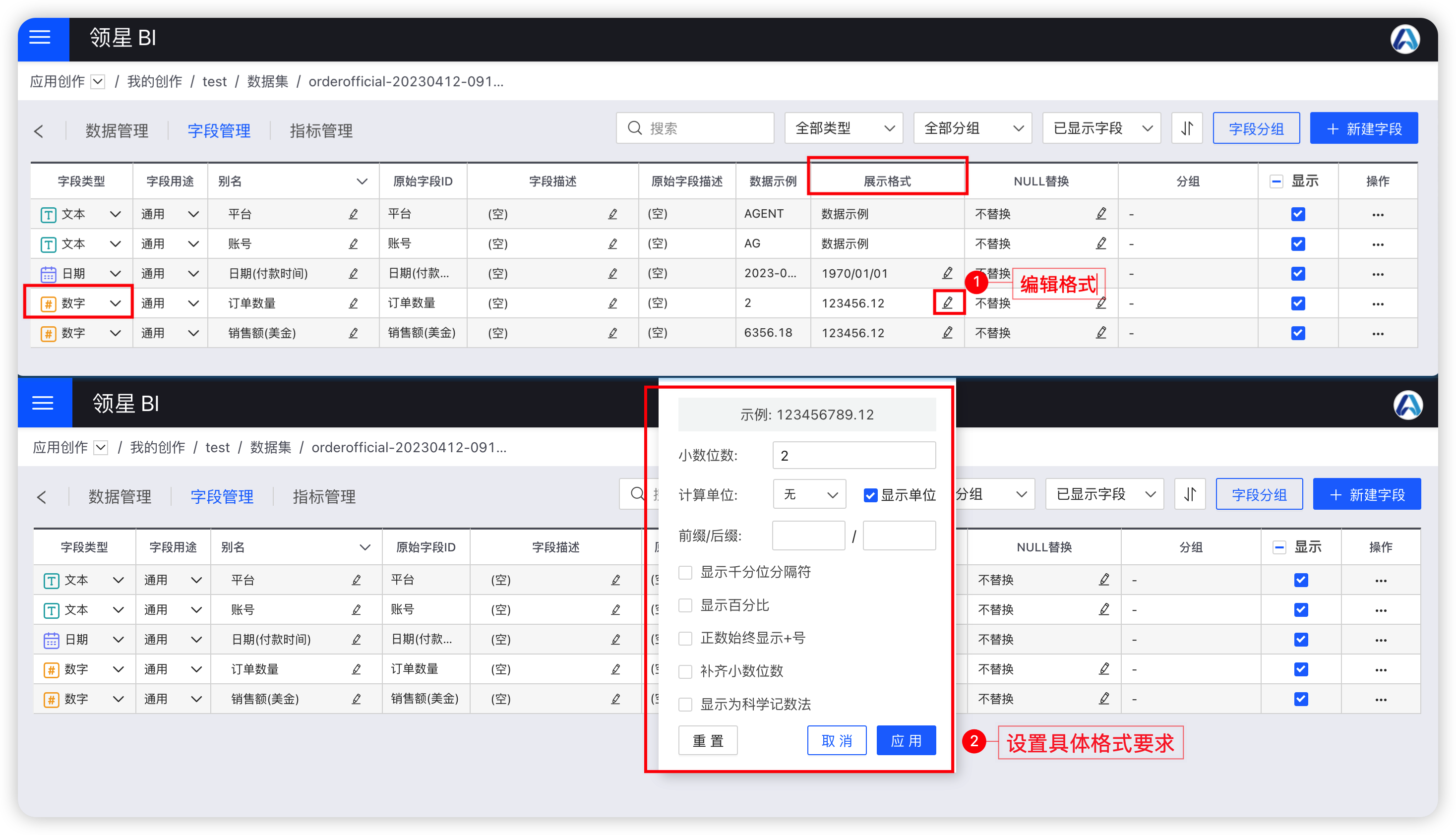Uncheck display box for 订单数量 row, top table
This screenshot has height=835, width=1456.
1298,303
